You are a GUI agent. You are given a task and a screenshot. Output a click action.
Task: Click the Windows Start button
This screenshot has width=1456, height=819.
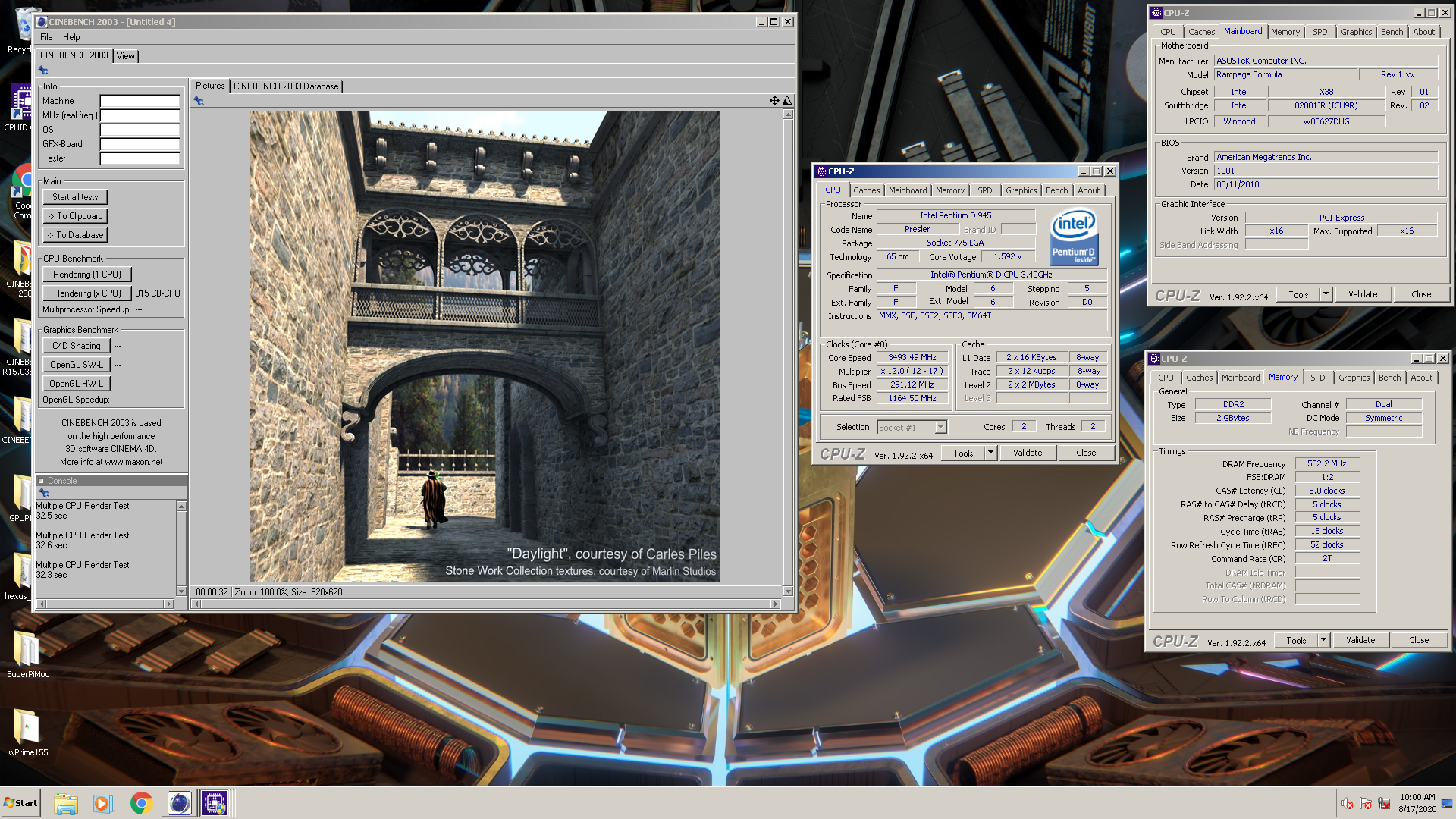tap(20, 803)
